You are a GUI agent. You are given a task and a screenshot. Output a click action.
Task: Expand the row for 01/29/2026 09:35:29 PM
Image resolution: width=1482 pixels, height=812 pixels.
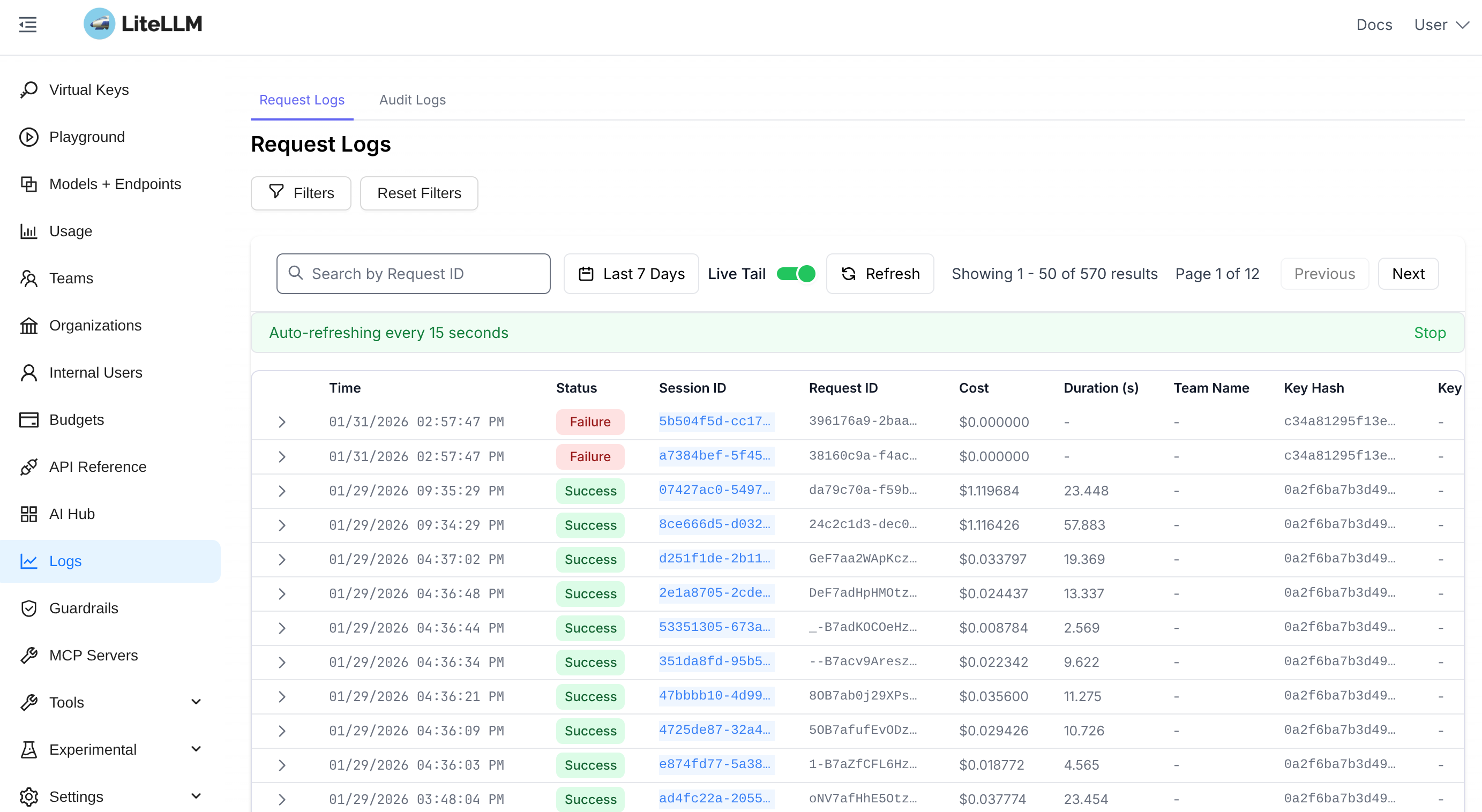point(282,491)
